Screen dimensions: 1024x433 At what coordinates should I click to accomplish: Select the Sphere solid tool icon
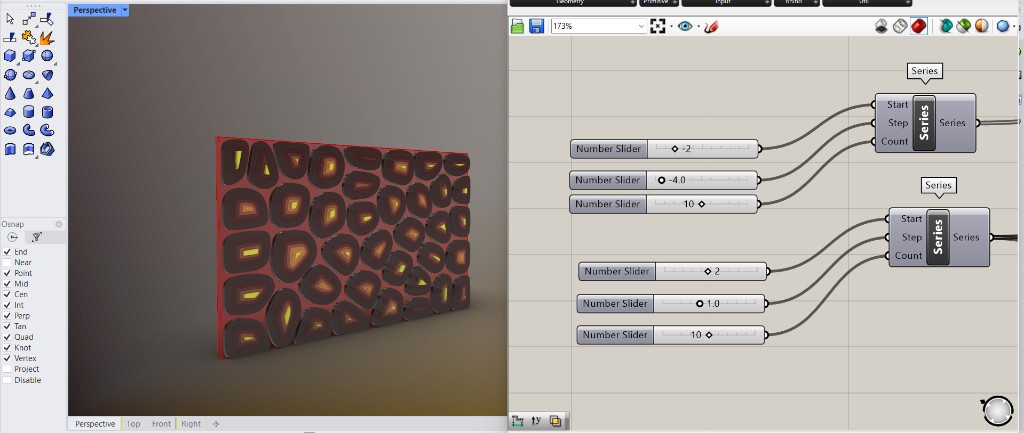coord(47,56)
